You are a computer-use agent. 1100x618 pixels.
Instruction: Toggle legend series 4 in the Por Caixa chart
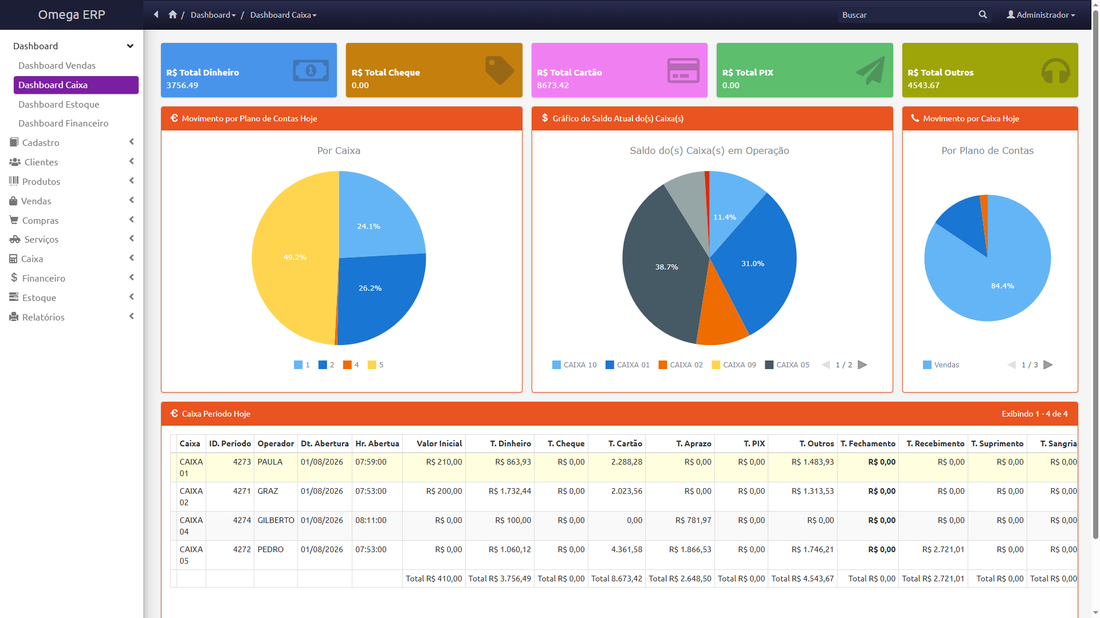tap(351, 365)
